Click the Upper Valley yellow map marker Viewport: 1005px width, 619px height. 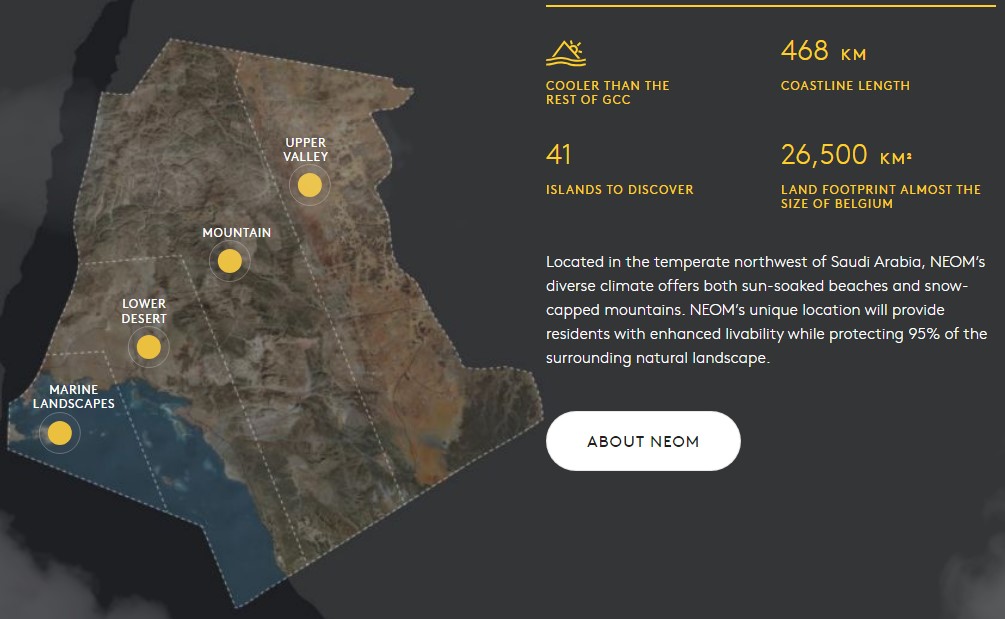[x=310, y=185]
